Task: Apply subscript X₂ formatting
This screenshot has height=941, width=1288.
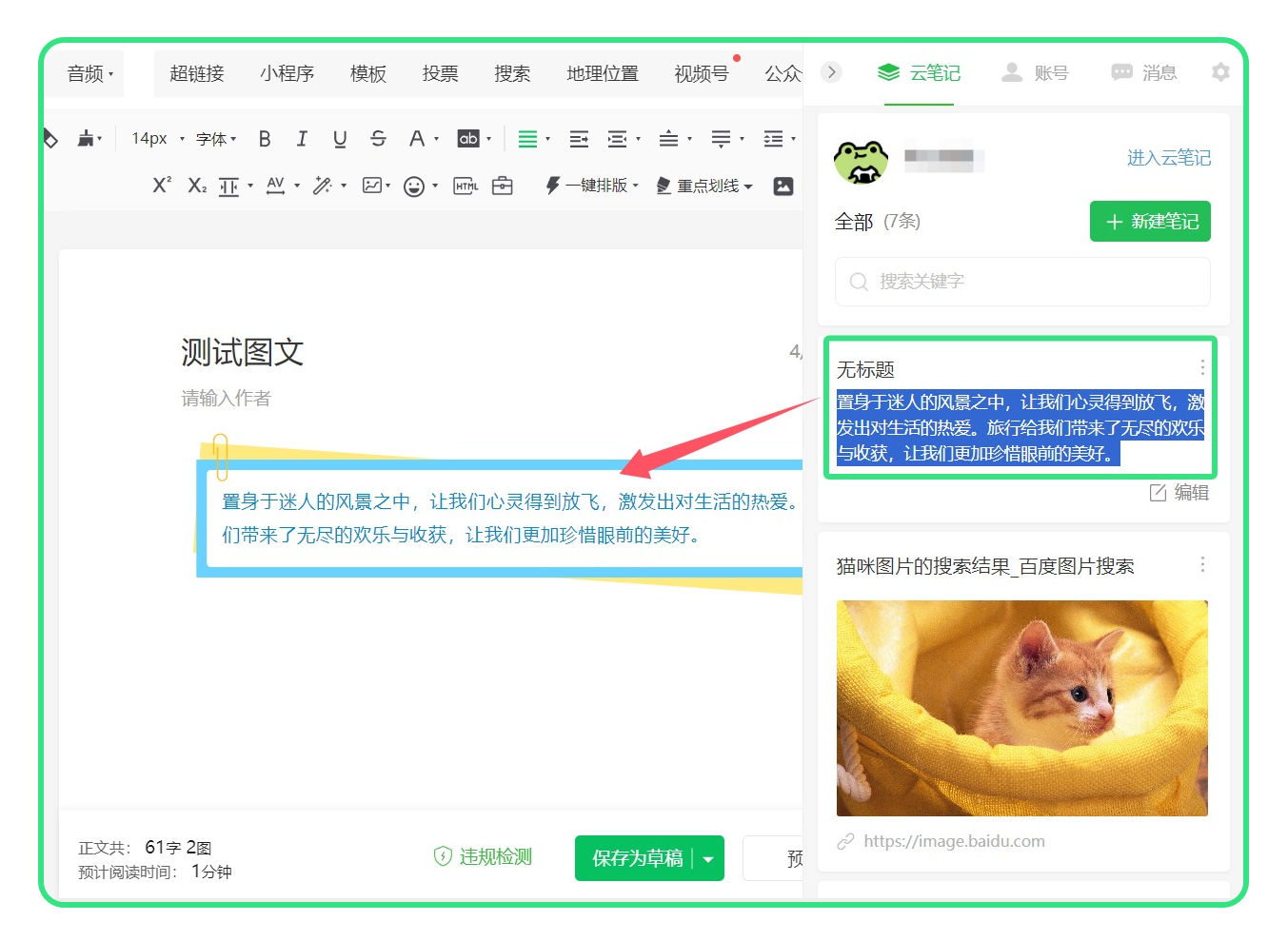Action: pyautogui.click(x=197, y=185)
